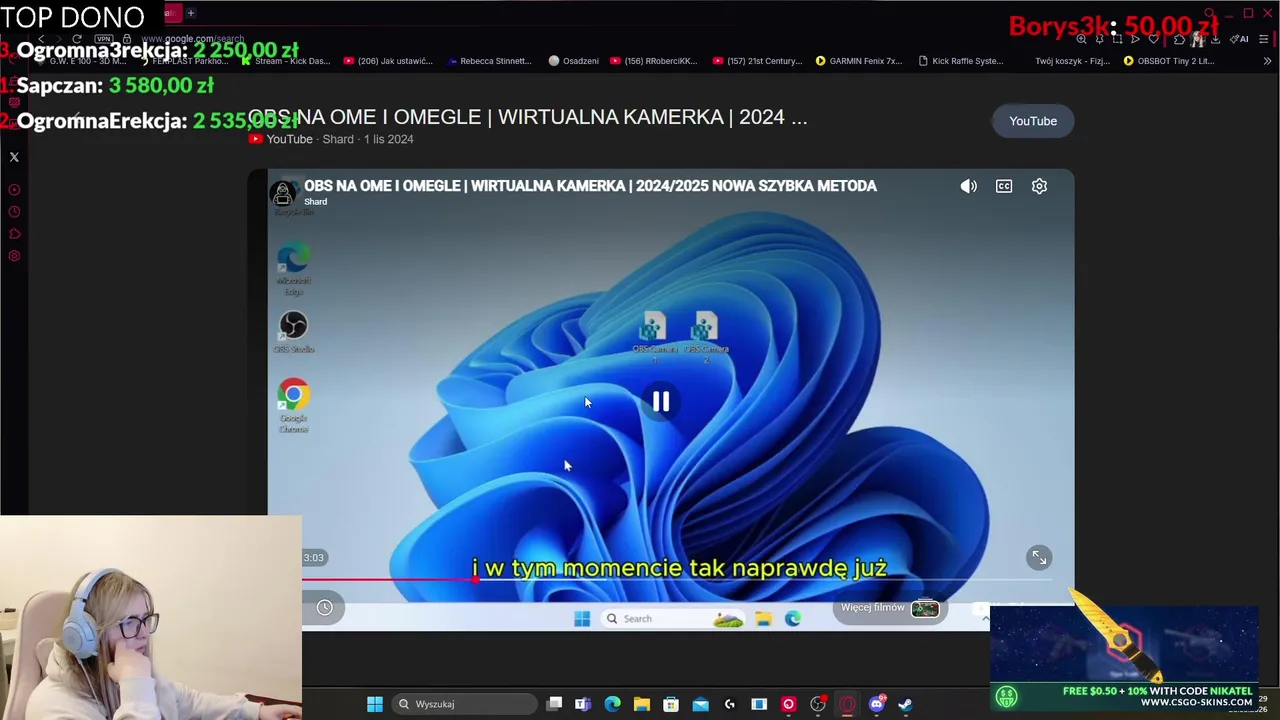The width and height of the screenshot is (1280, 720).
Task: Click the Wyszukaj taskbar search box
Action: 464,704
